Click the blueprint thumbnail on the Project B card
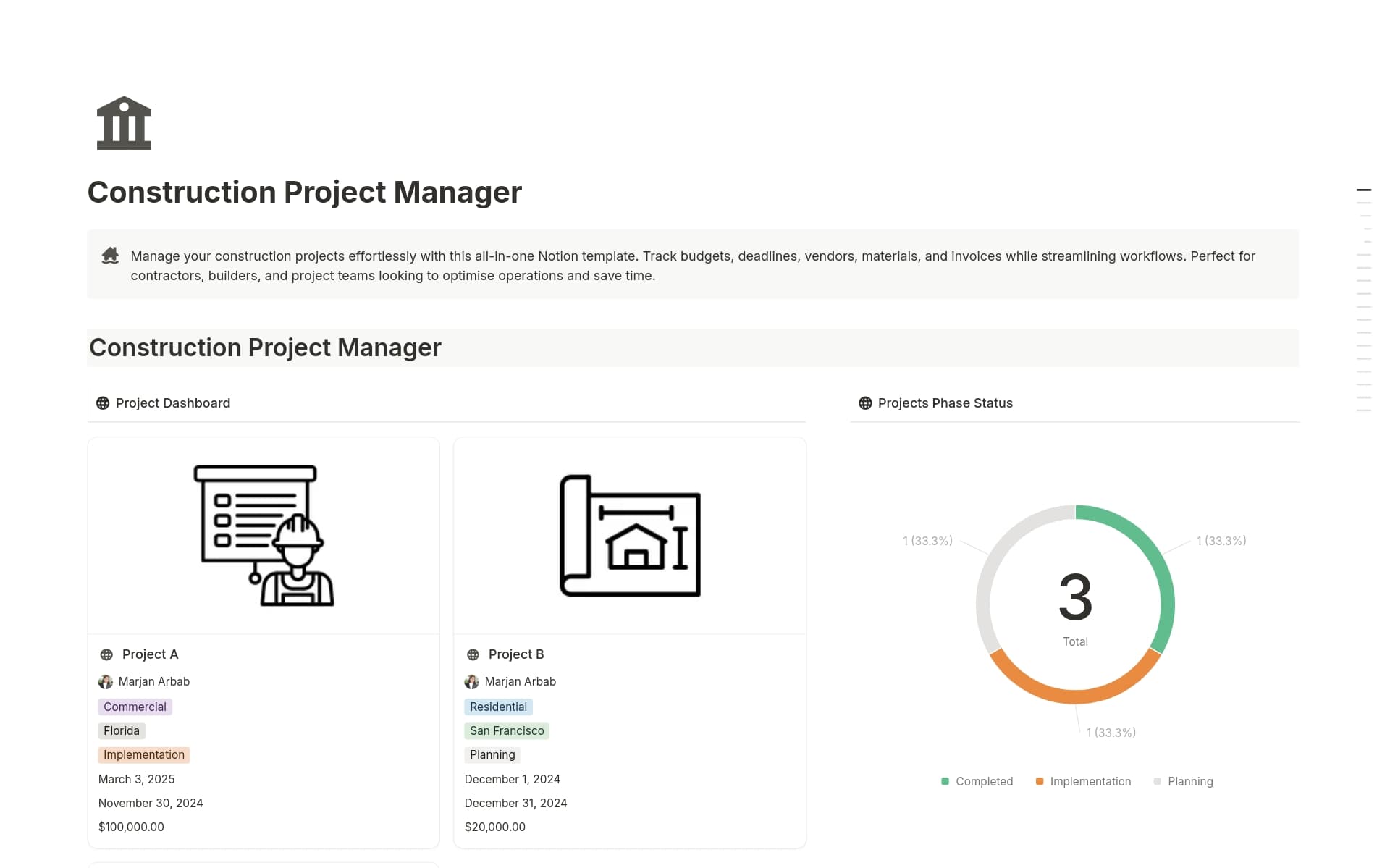The image size is (1390, 868). point(630,536)
